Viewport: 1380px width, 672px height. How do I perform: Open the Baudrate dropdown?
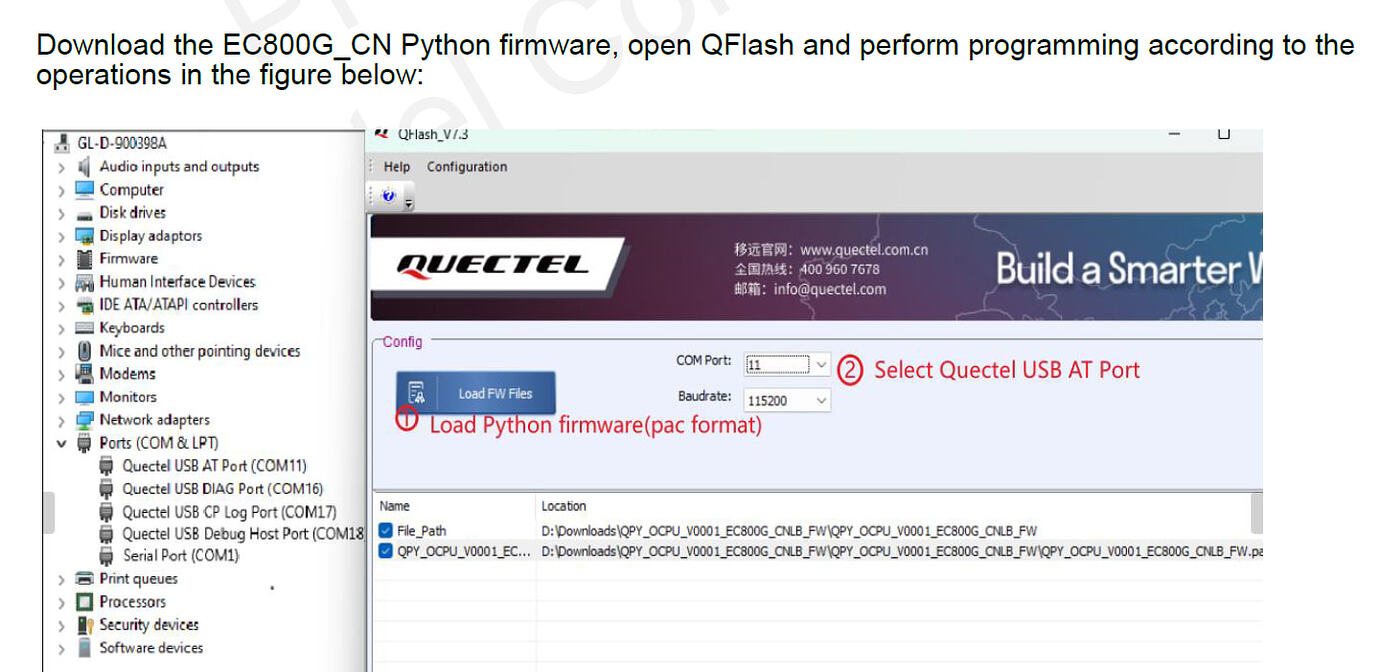(x=821, y=401)
